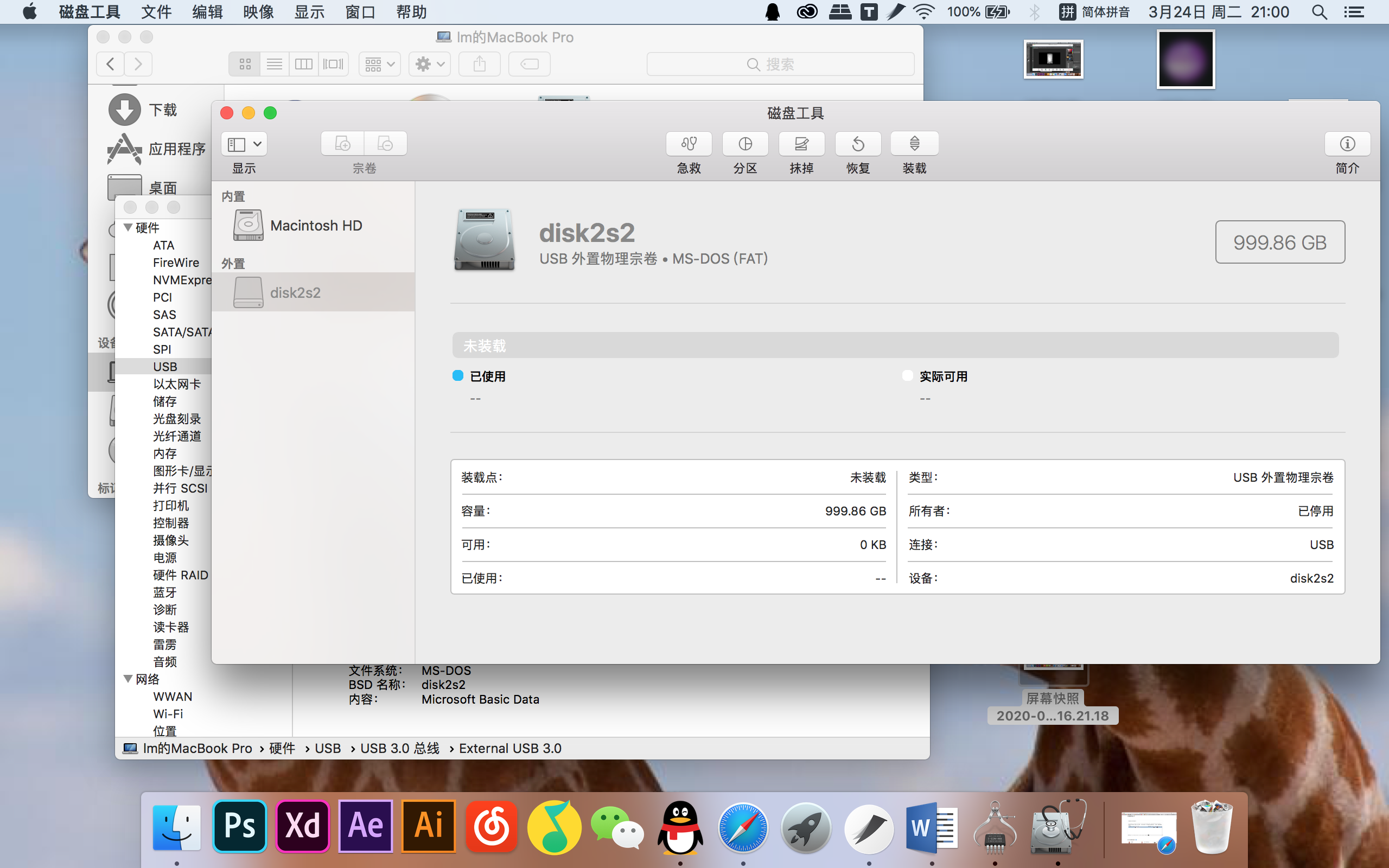The image size is (1389, 868).
Task: Click the Mount (装载) toolbar icon
Action: (914, 144)
